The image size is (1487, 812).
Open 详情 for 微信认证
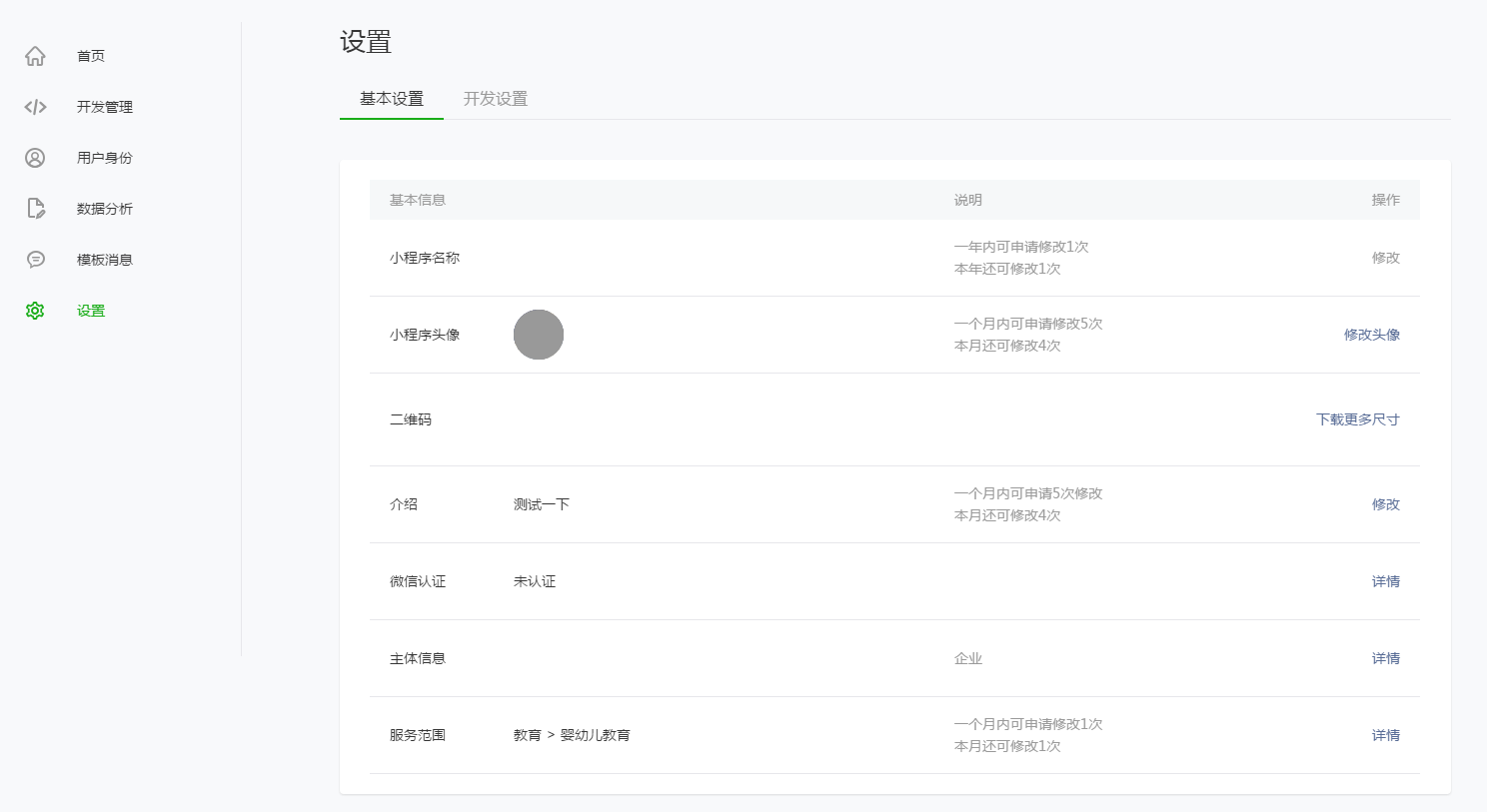[1385, 581]
